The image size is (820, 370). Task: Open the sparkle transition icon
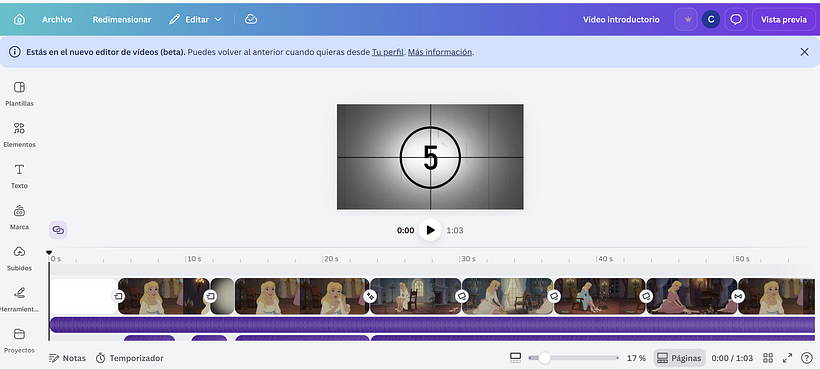370,296
